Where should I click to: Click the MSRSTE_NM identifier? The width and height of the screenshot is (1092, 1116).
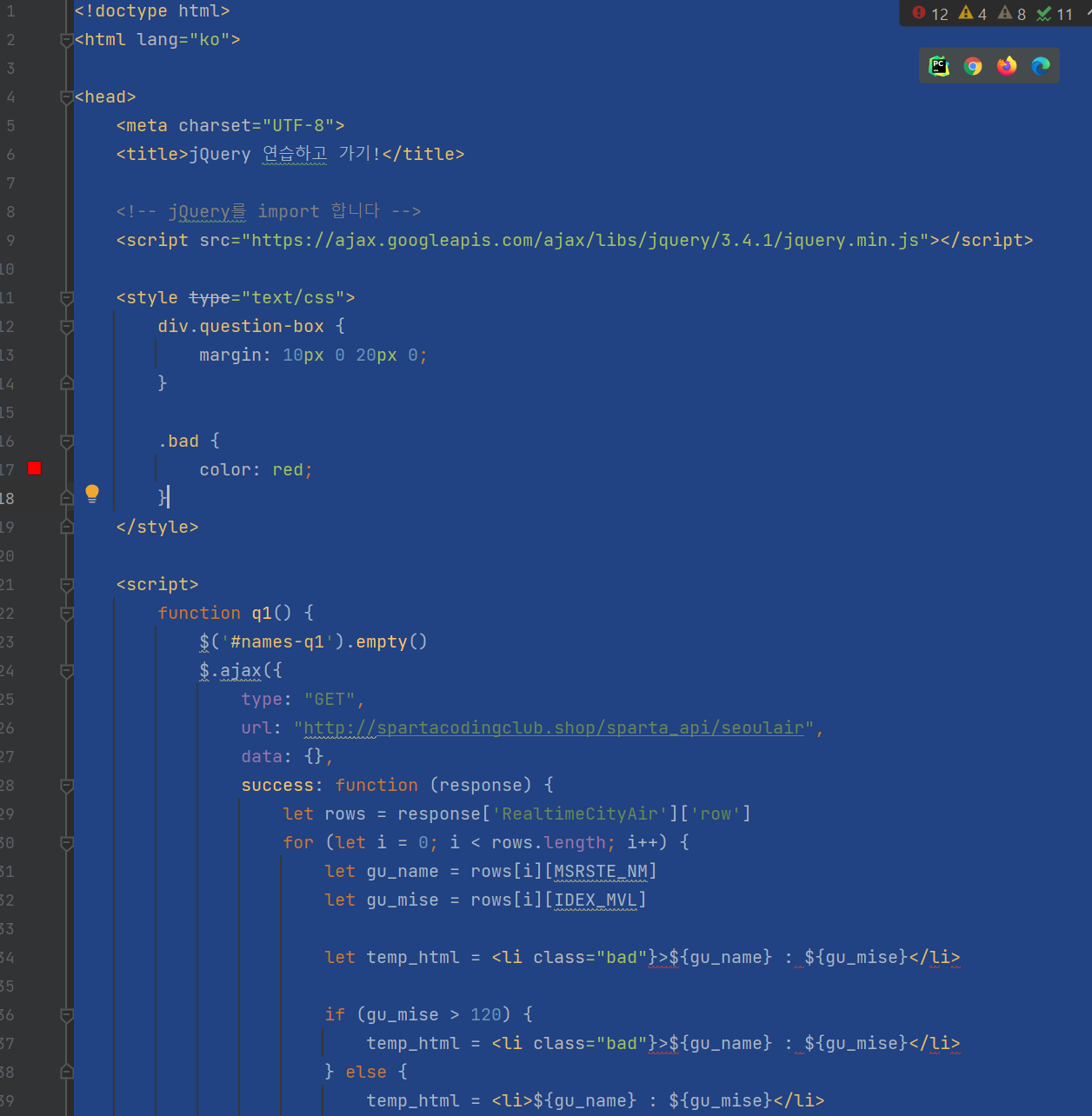coord(601,872)
